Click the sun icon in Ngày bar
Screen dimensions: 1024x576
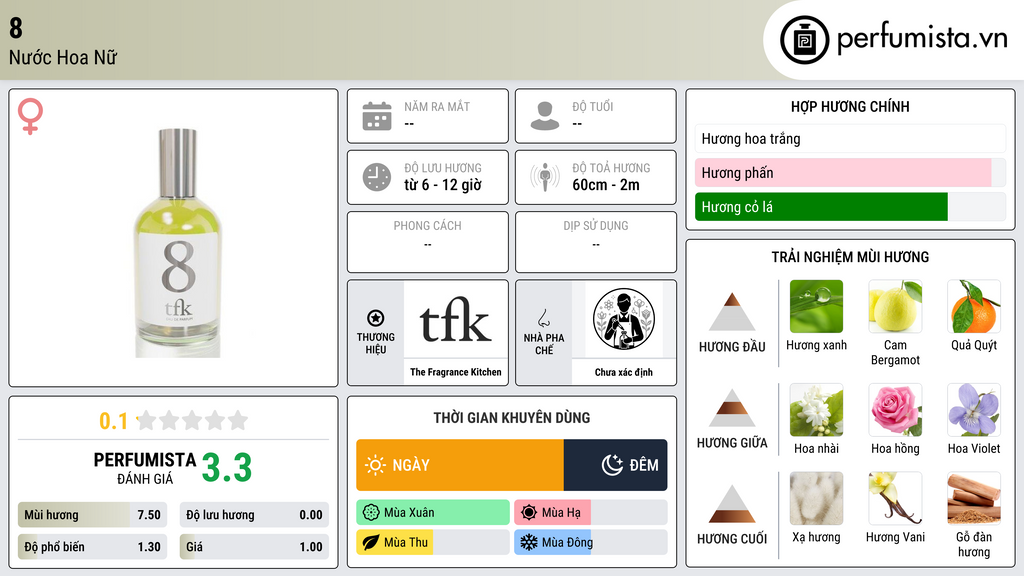[376, 465]
